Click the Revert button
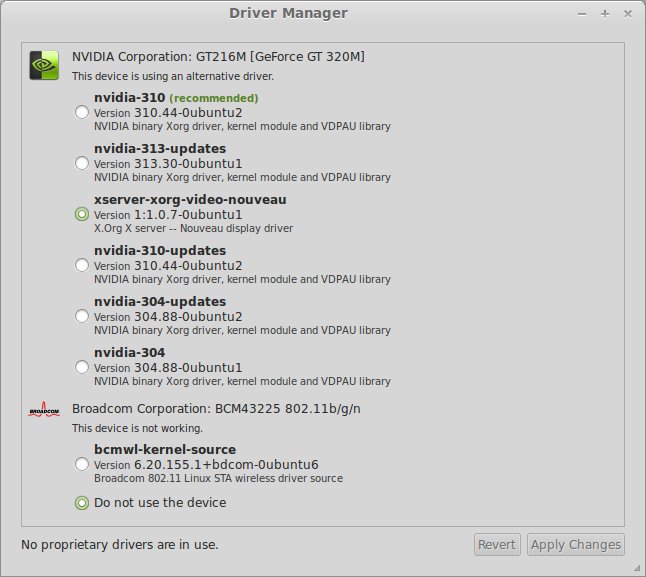 coord(497,544)
